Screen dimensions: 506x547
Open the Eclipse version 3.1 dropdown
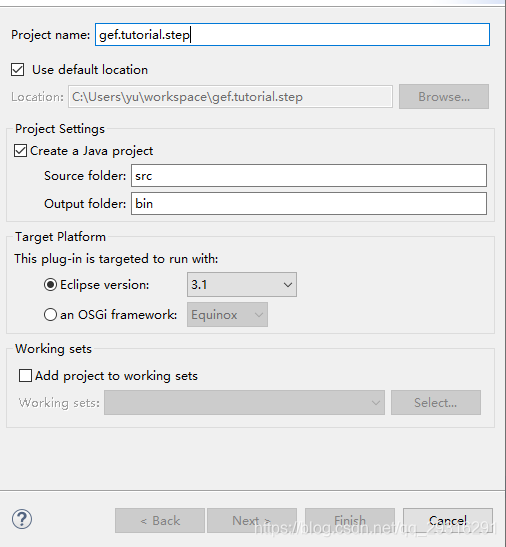242,285
